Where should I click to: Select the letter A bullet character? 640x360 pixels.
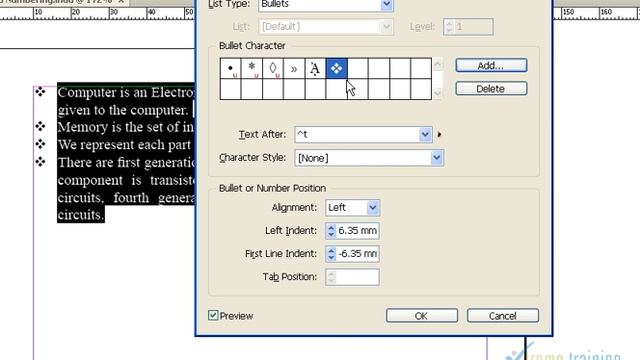[315, 68]
